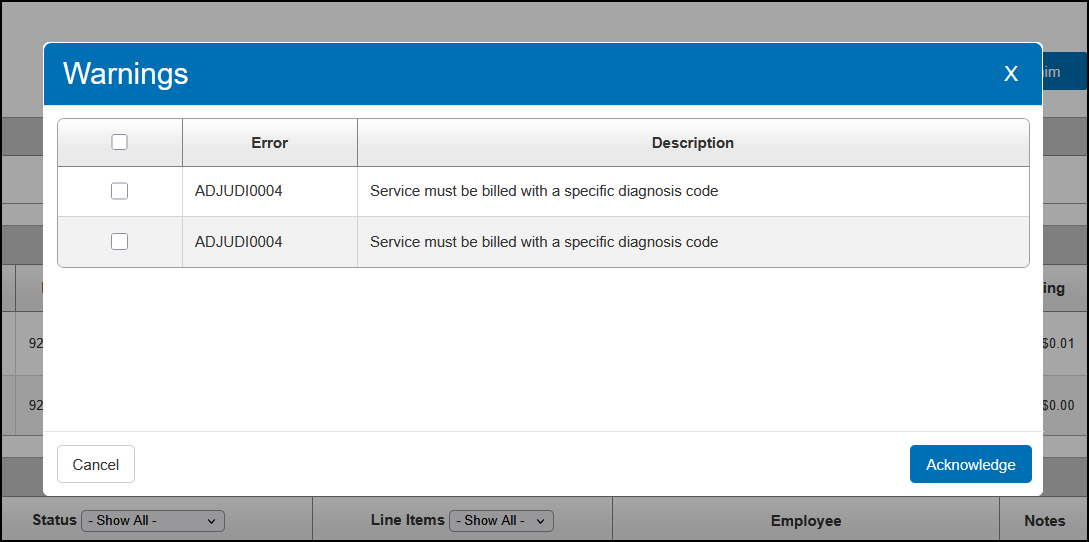
Task: Select the $0.01 amount in background table
Action: (1058, 343)
